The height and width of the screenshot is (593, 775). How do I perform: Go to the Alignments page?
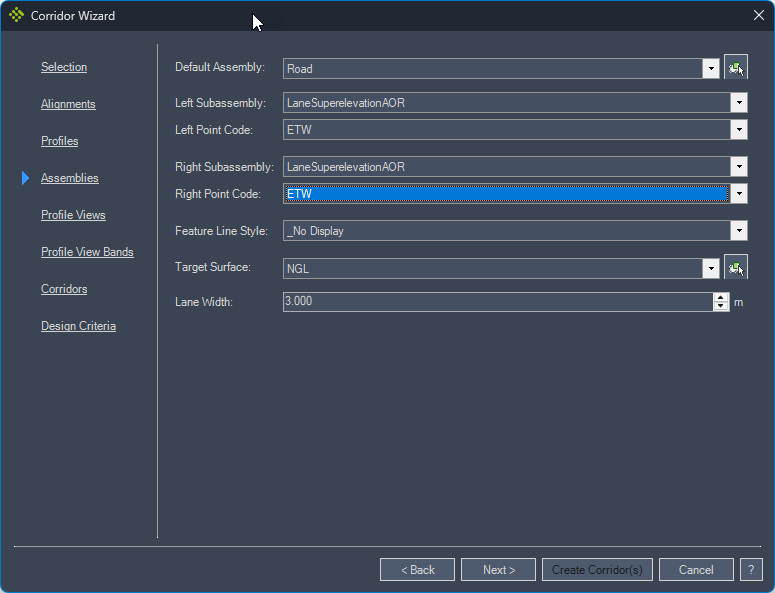click(68, 104)
